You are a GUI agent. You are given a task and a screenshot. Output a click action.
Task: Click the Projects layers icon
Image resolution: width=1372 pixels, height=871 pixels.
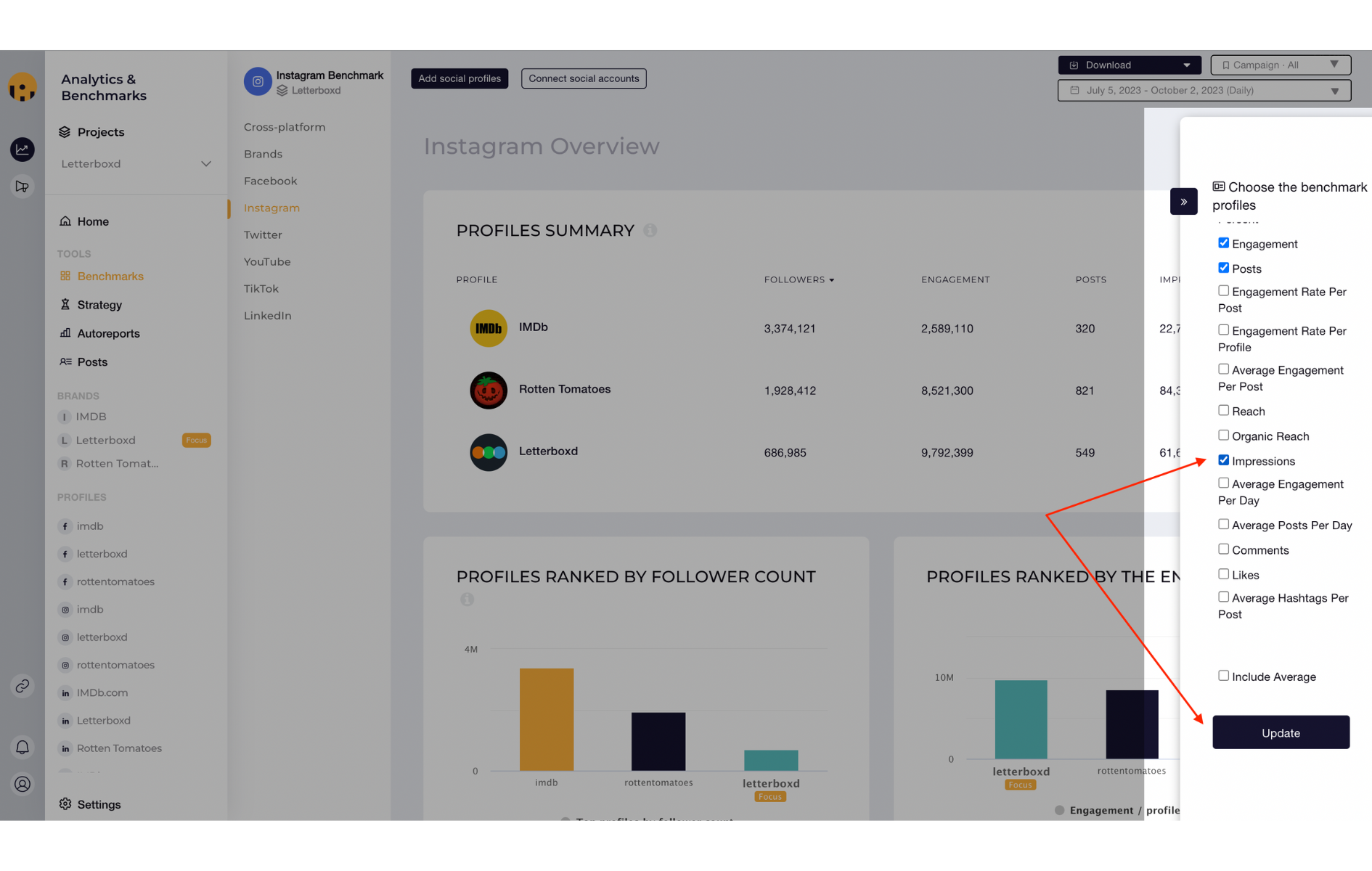(x=65, y=132)
